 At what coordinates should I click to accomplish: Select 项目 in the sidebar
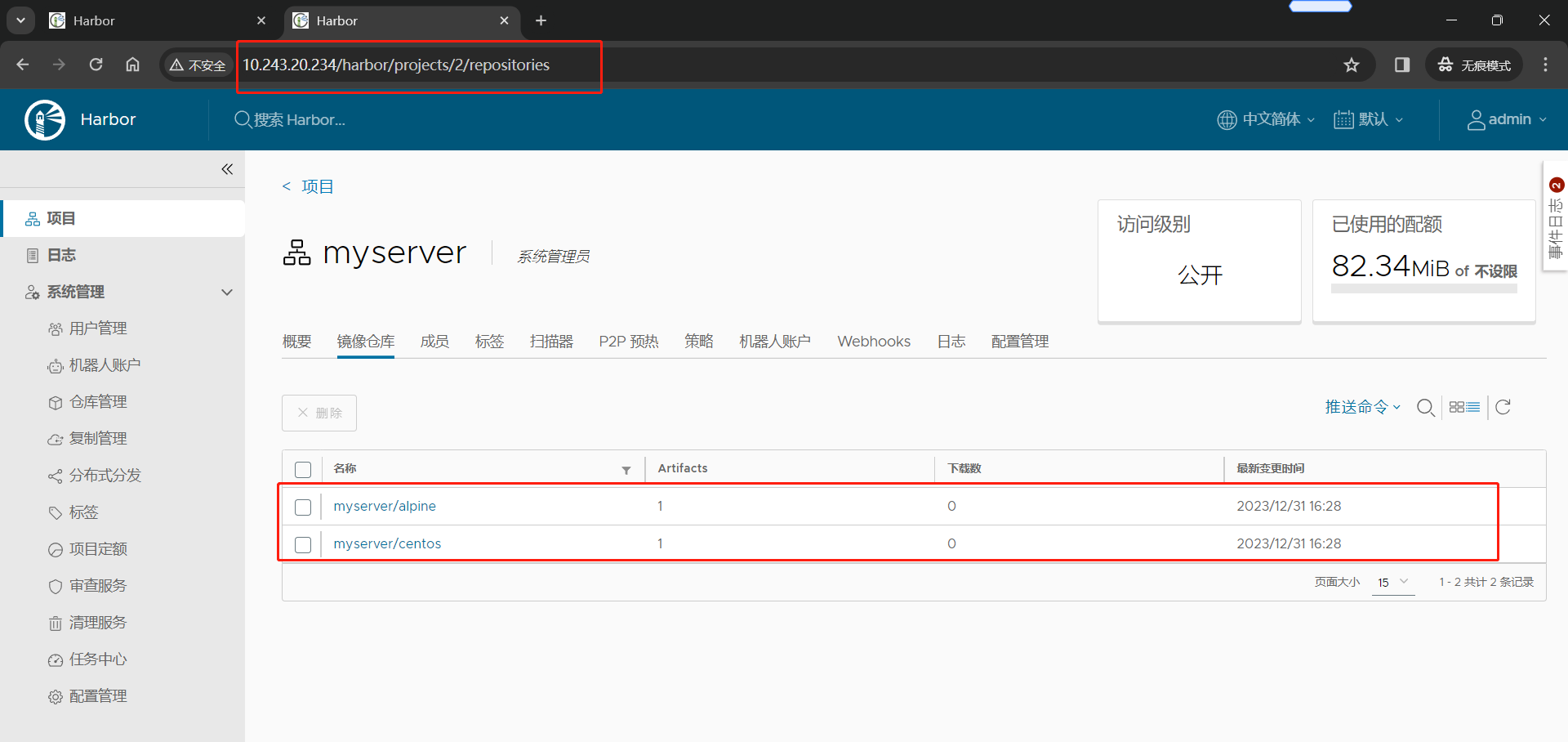pyautogui.click(x=122, y=218)
